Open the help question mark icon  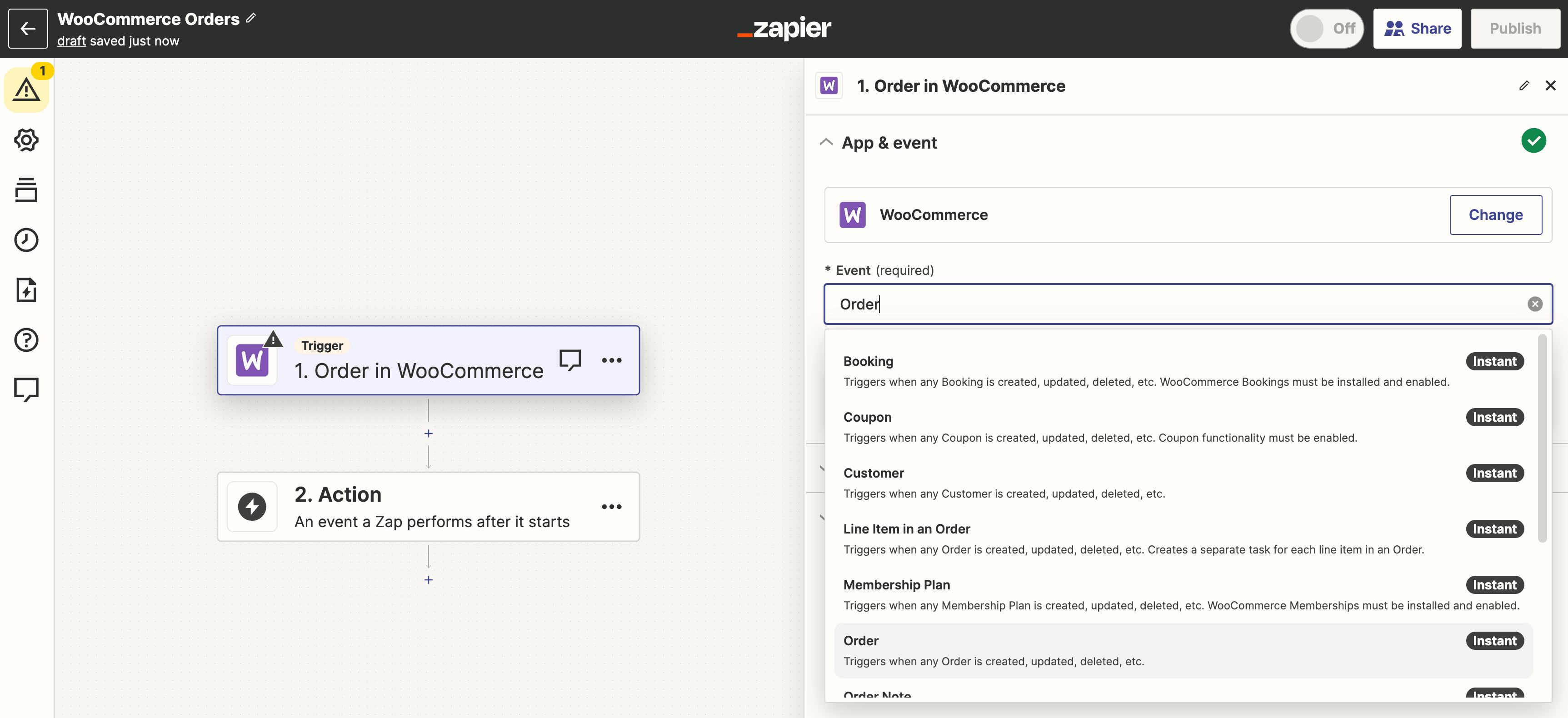click(27, 339)
